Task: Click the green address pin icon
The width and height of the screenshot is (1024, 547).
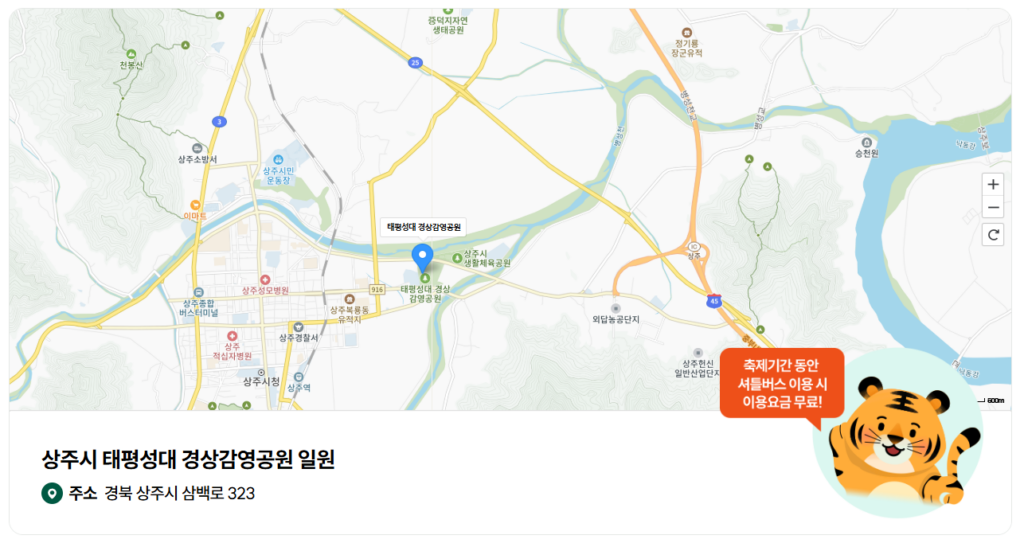Action: 52,493
